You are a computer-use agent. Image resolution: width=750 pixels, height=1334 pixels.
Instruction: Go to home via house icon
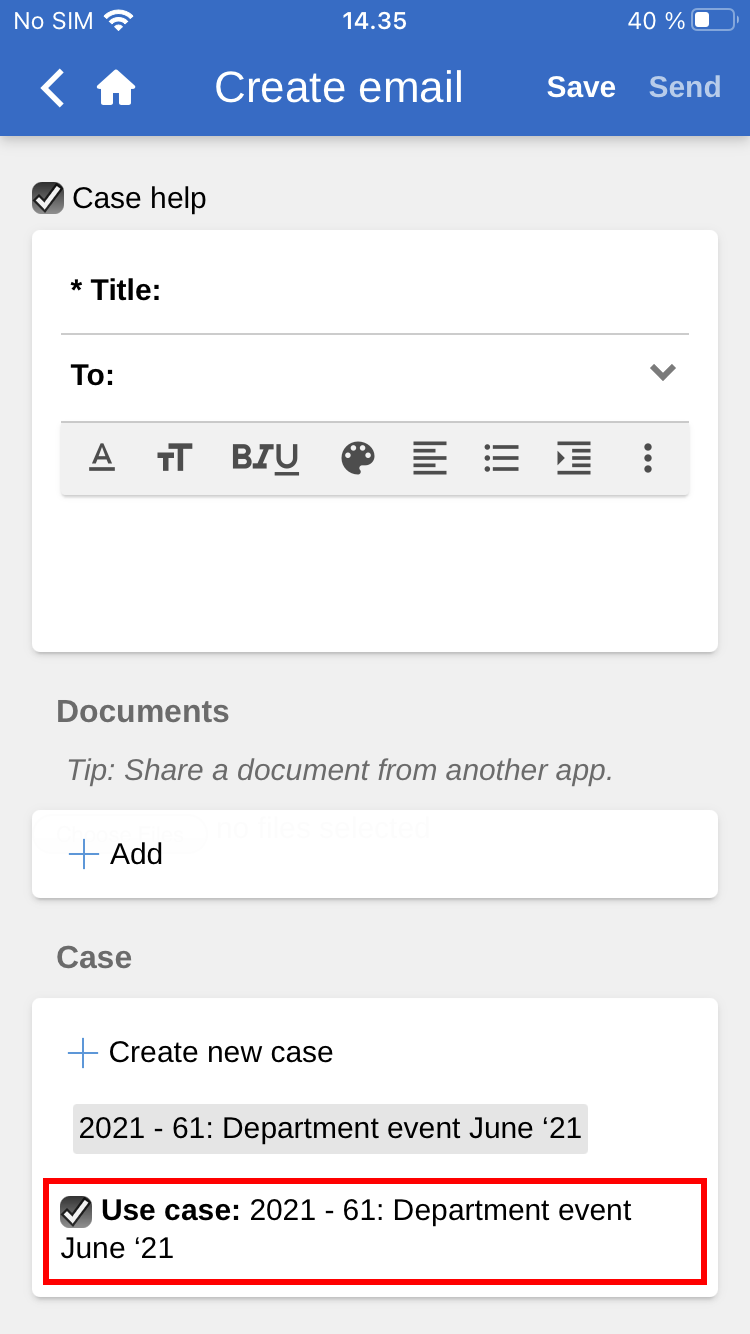(x=116, y=88)
